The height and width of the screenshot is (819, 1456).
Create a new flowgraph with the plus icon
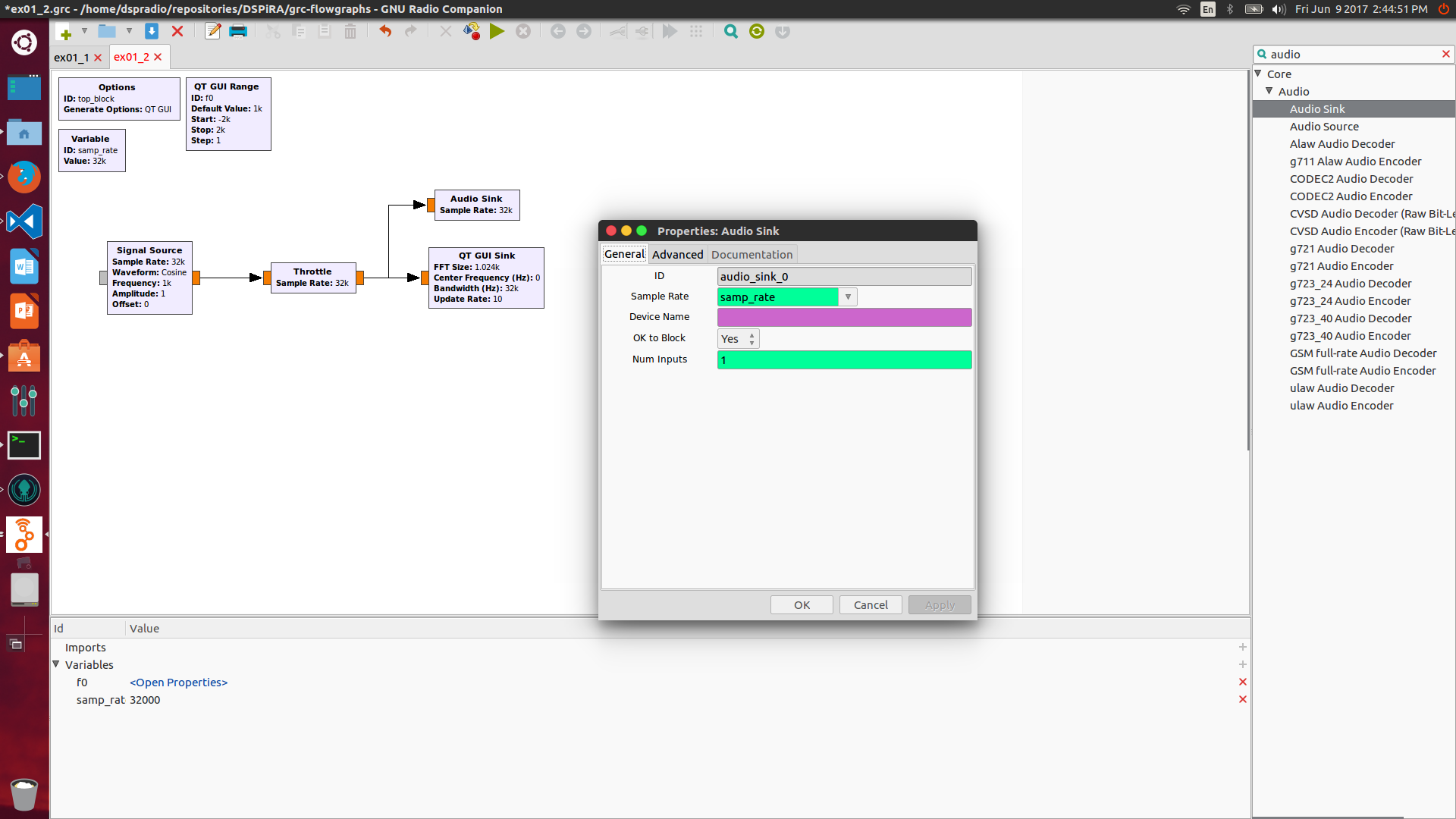click(65, 32)
